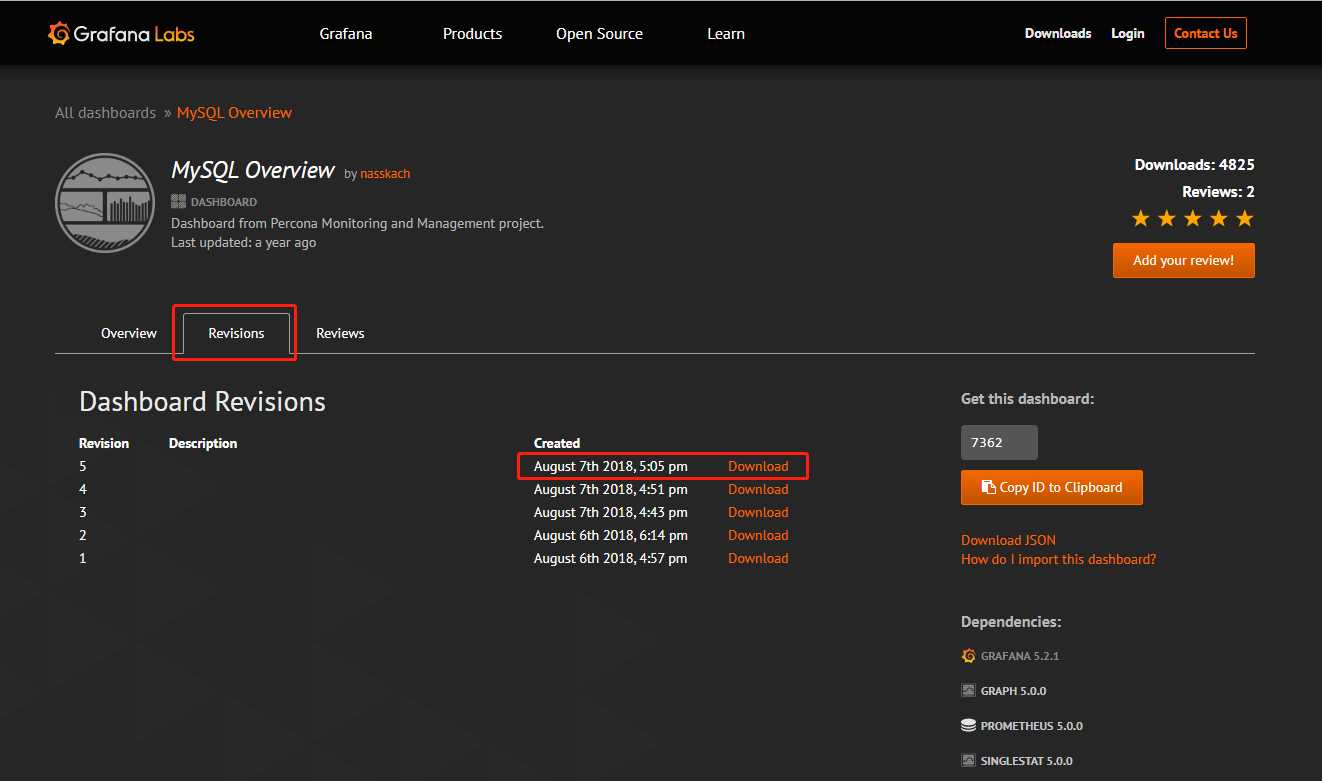The image size is (1322, 781).
Task: Click the Singlestat 5.0.0 dependency icon
Action: click(968, 761)
